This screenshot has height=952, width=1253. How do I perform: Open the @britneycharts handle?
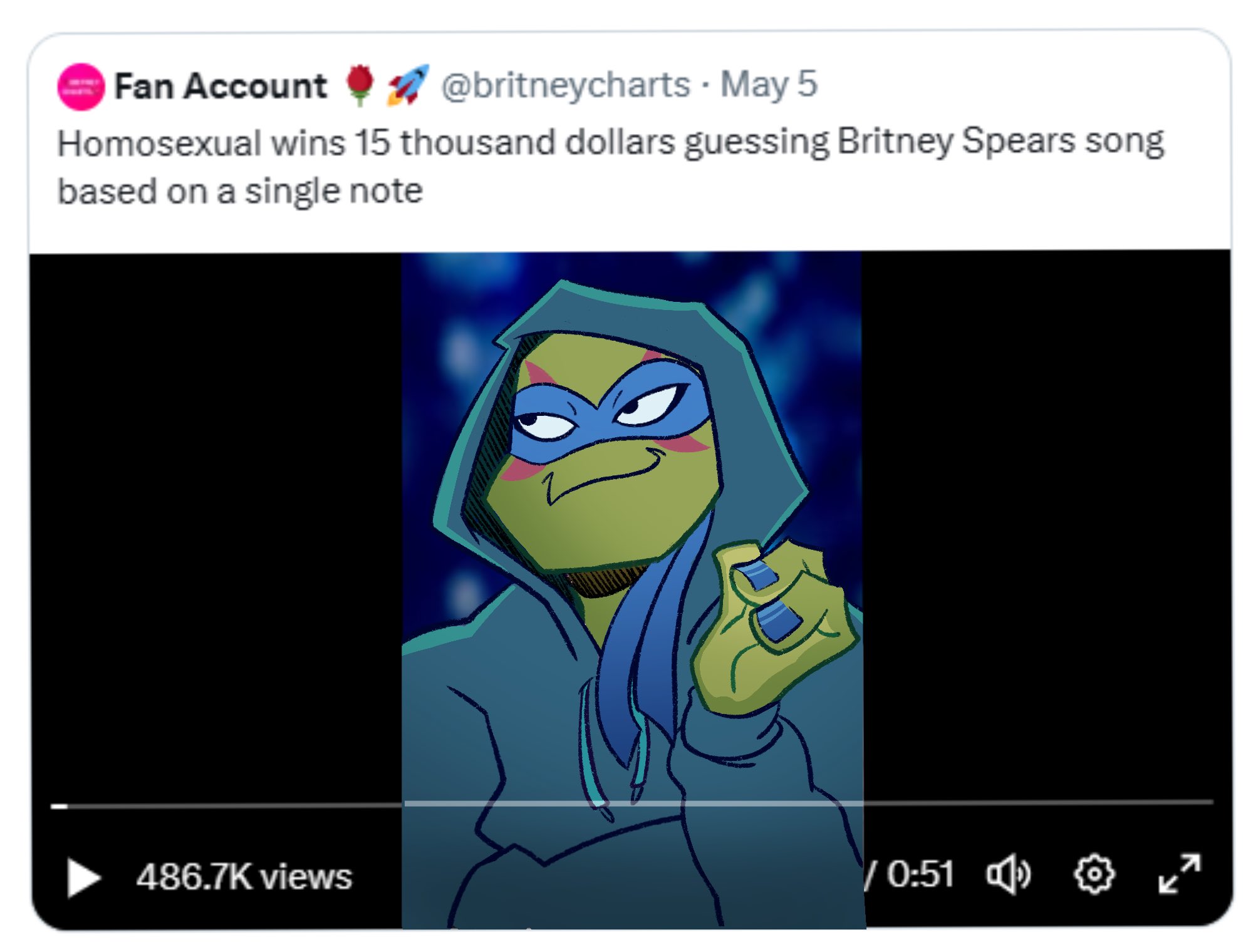[565, 85]
